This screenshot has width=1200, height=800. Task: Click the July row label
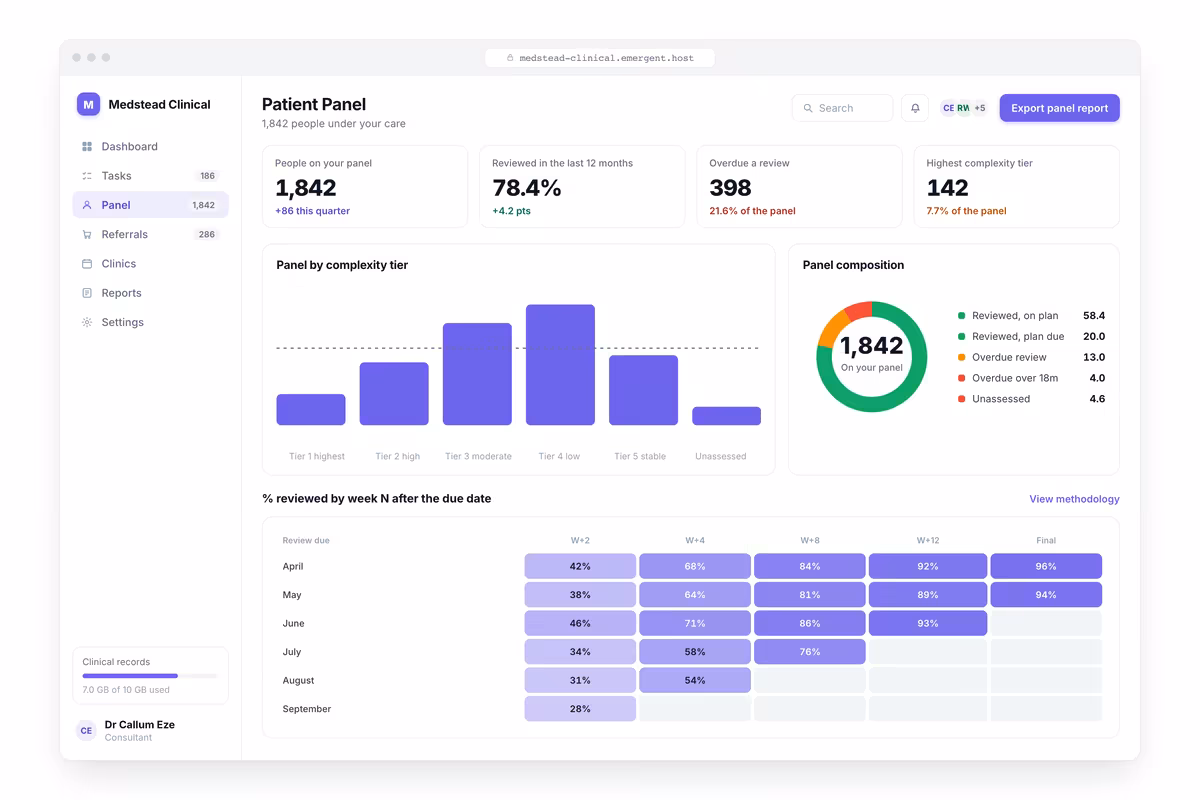tap(292, 652)
